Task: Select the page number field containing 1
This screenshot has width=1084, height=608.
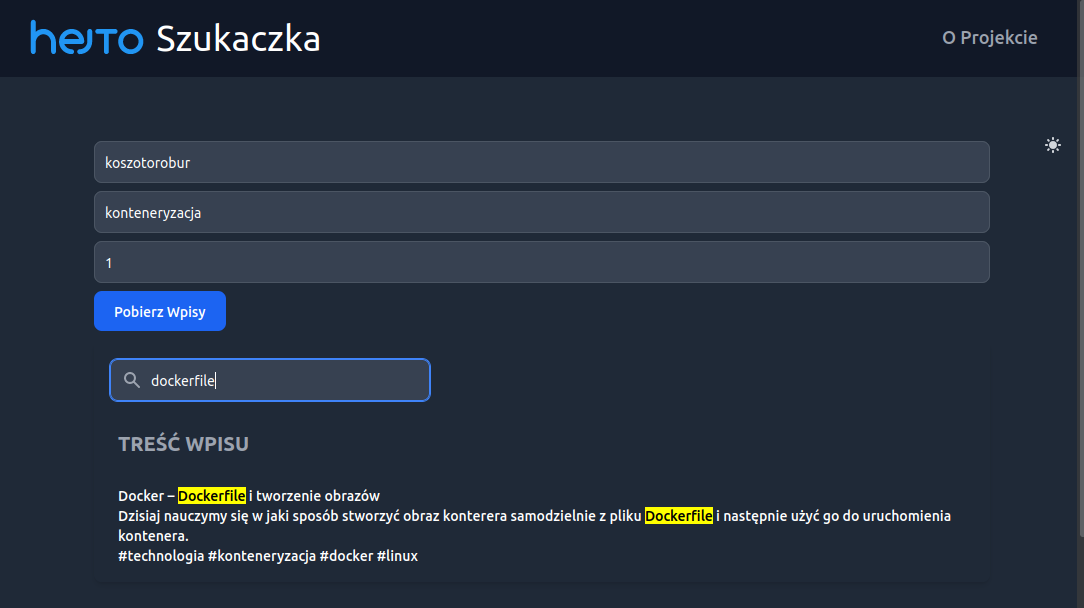Action: (x=541, y=262)
